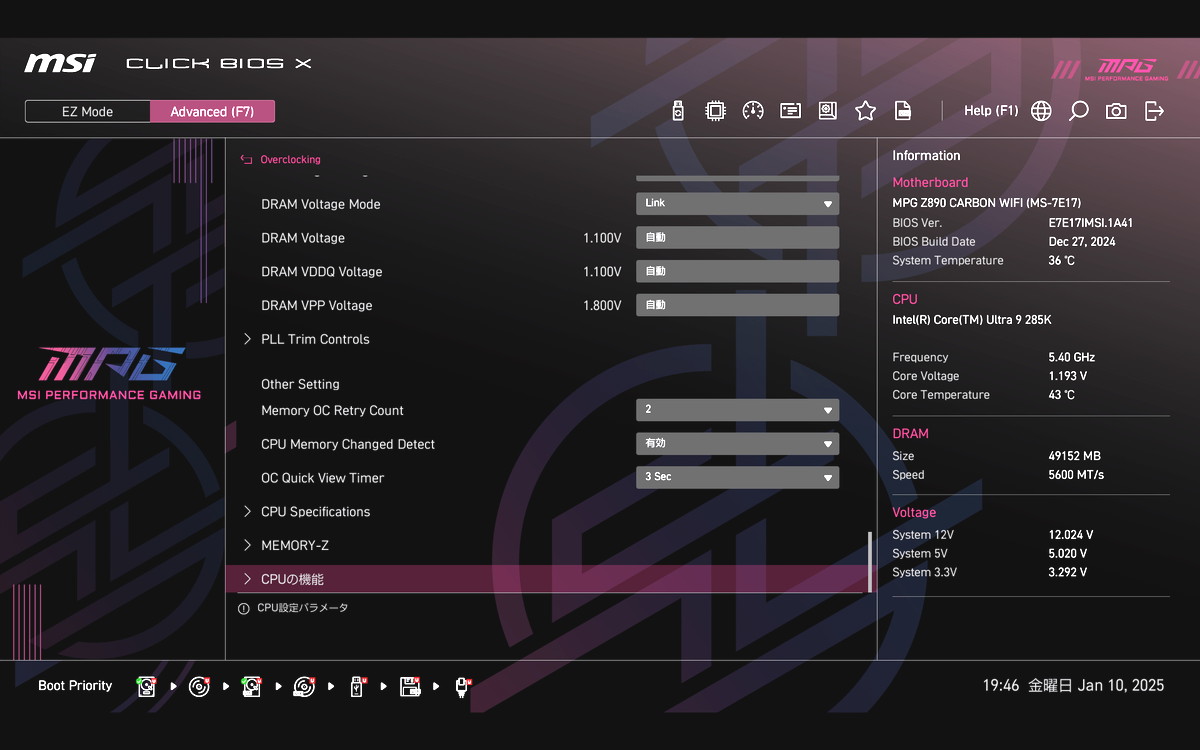Open Memory OC Retry Count dropdown

click(x=738, y=410)
